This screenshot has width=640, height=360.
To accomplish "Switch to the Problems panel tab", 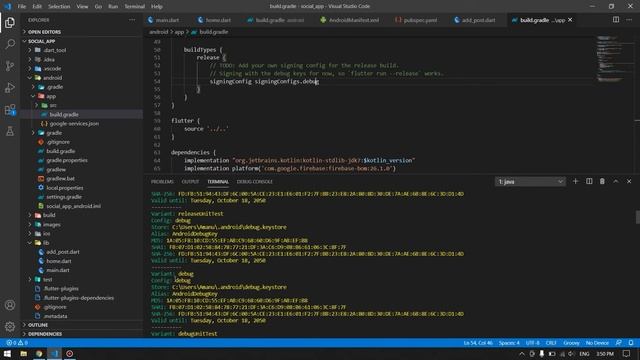I will (x=162, y=182).
